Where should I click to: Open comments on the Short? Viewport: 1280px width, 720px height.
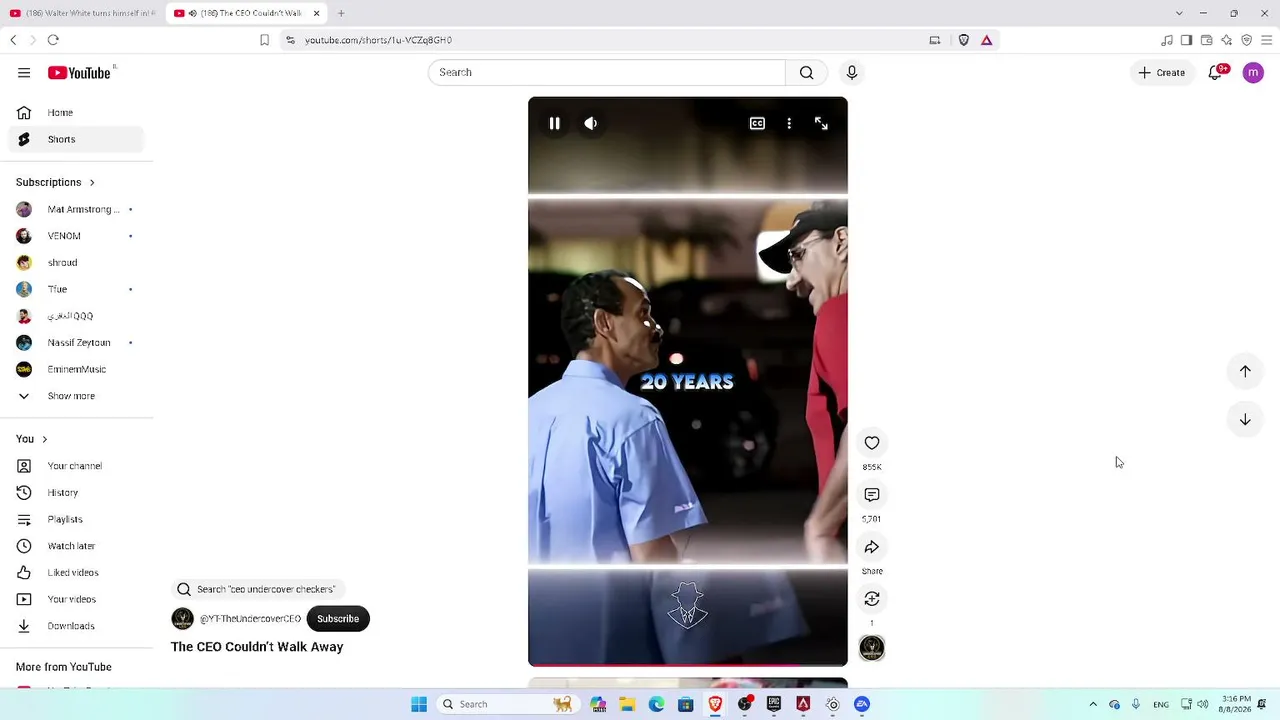(872, 495)
